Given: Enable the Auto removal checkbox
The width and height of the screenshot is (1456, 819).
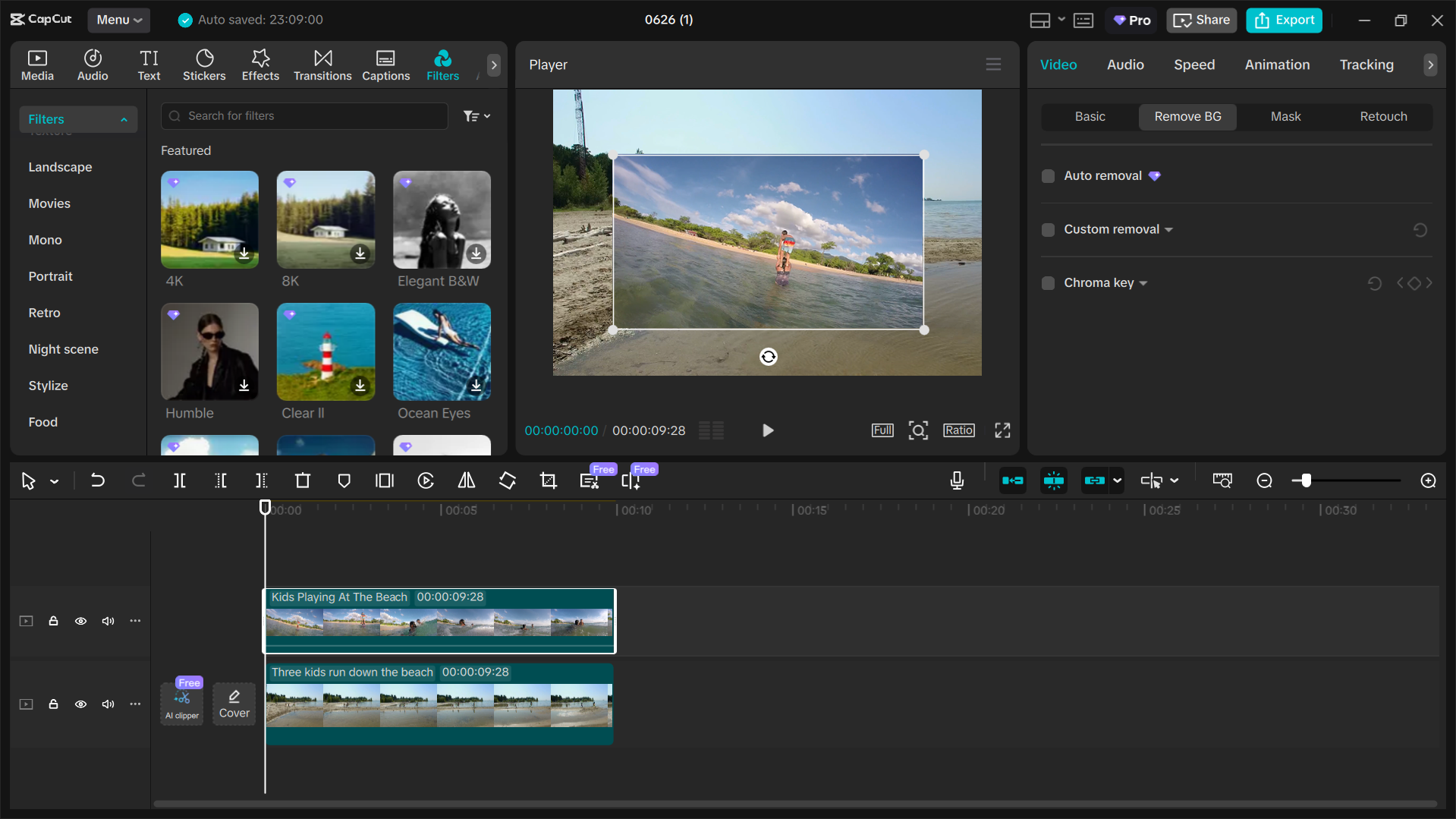Looking at the screenshot, I should pos(1048,175).
